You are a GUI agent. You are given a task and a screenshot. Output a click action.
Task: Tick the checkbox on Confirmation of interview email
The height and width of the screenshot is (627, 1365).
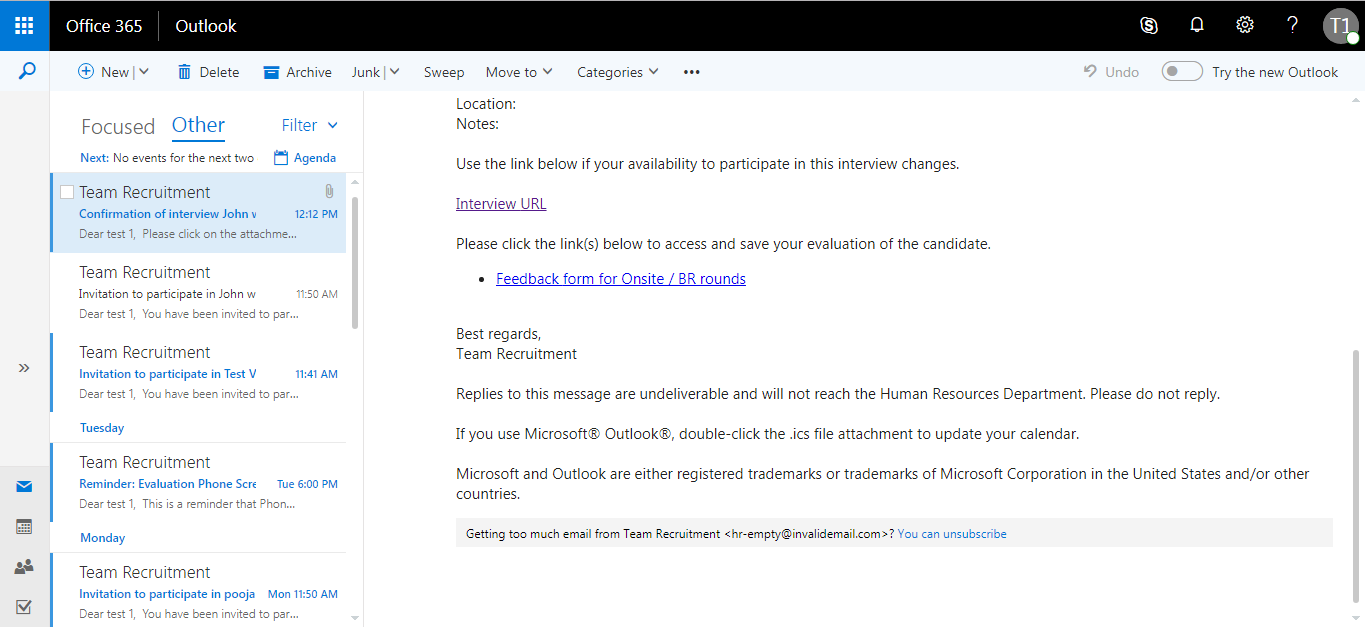[x=67, y=192]
